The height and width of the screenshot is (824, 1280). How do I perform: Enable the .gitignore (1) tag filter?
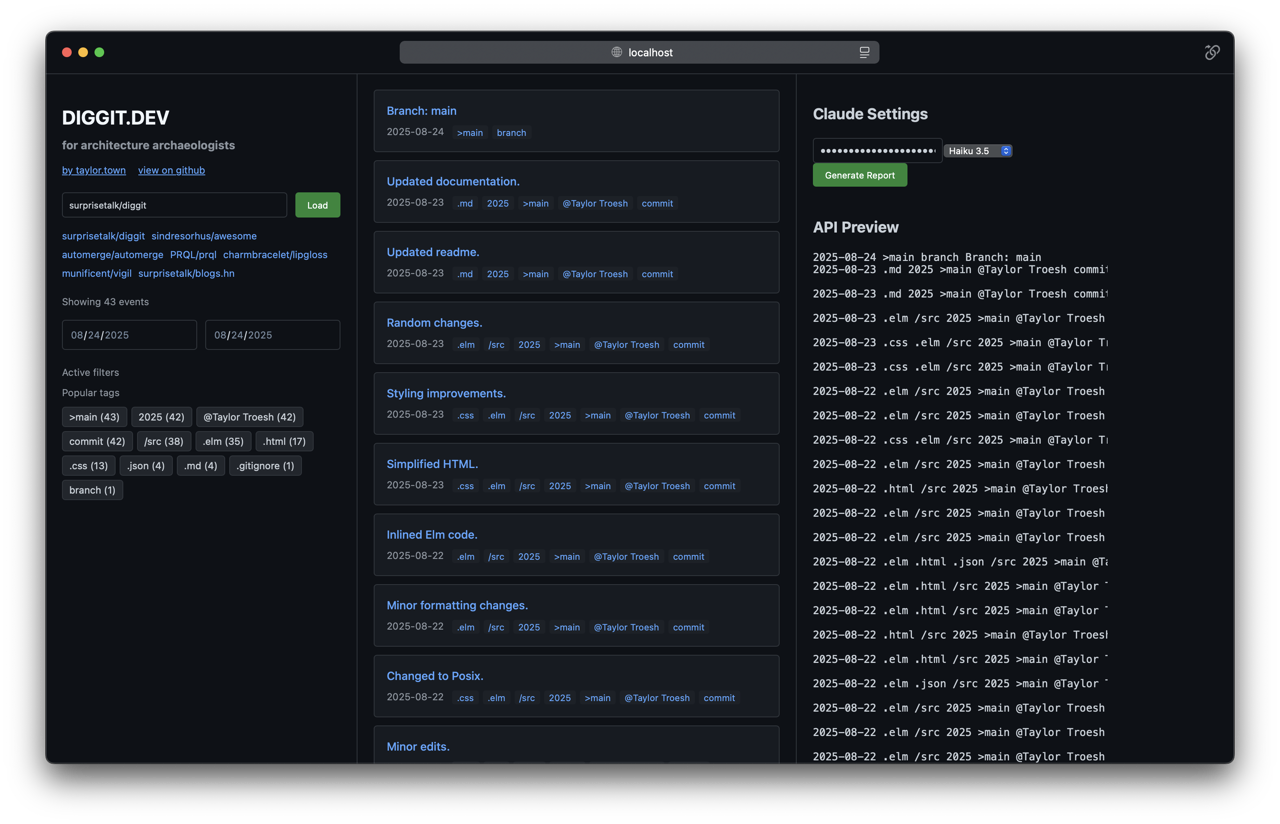click(265, 466)
